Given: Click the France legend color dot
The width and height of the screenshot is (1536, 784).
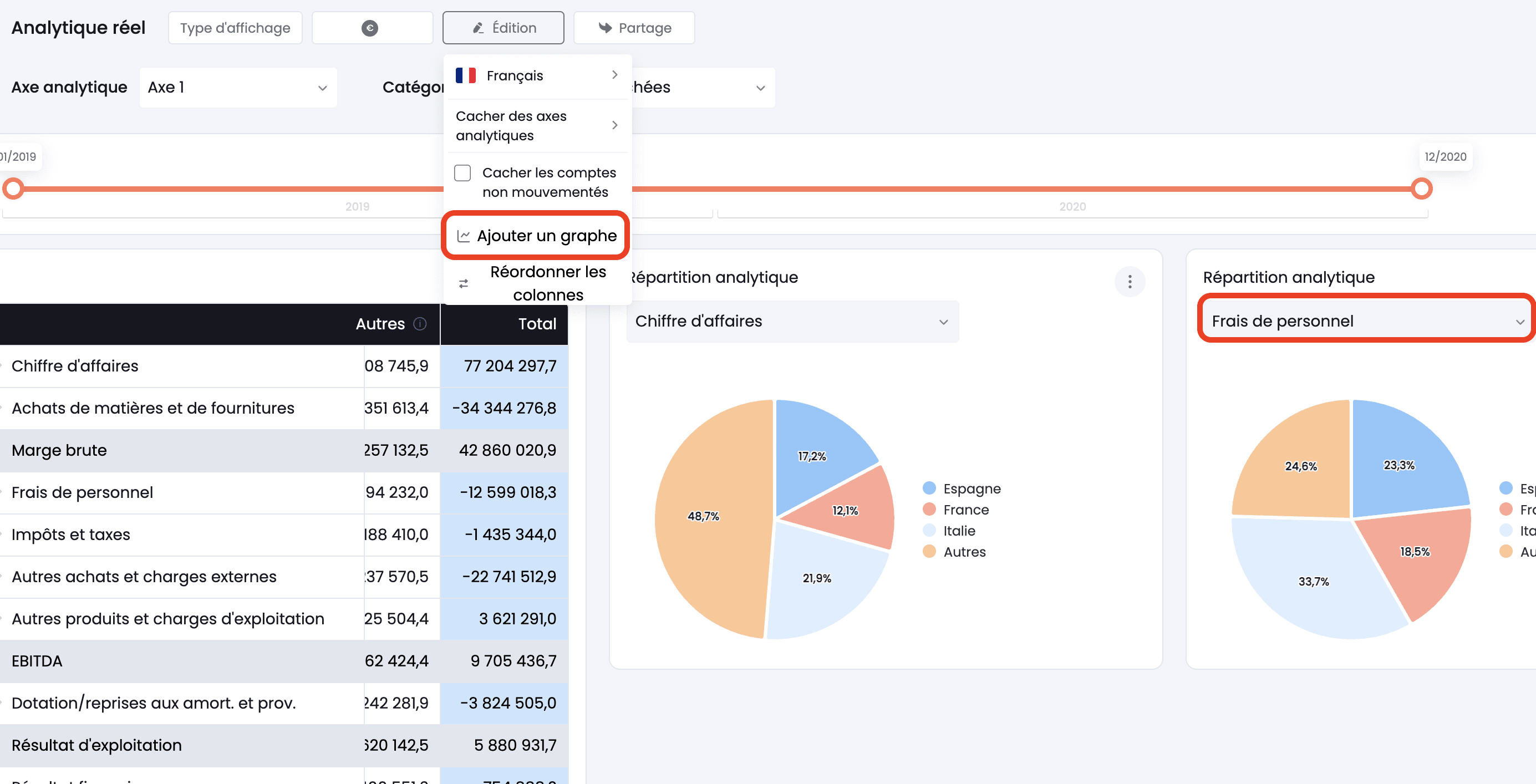Looking at the screenshot, I should 929,509.
